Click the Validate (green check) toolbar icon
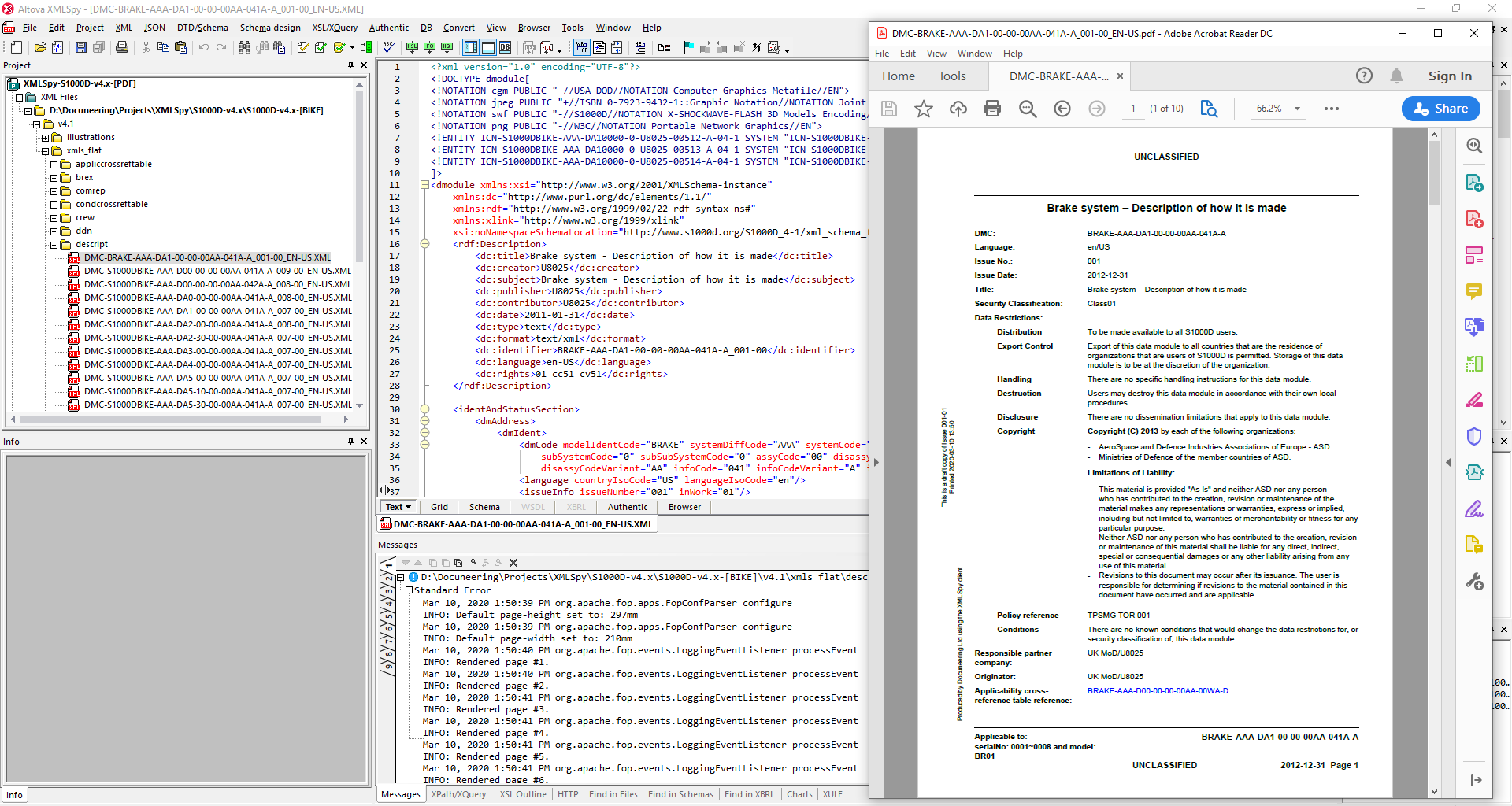Image resolution: width=1512 pixels, height=806 pixels. click(x=321, y=47)
